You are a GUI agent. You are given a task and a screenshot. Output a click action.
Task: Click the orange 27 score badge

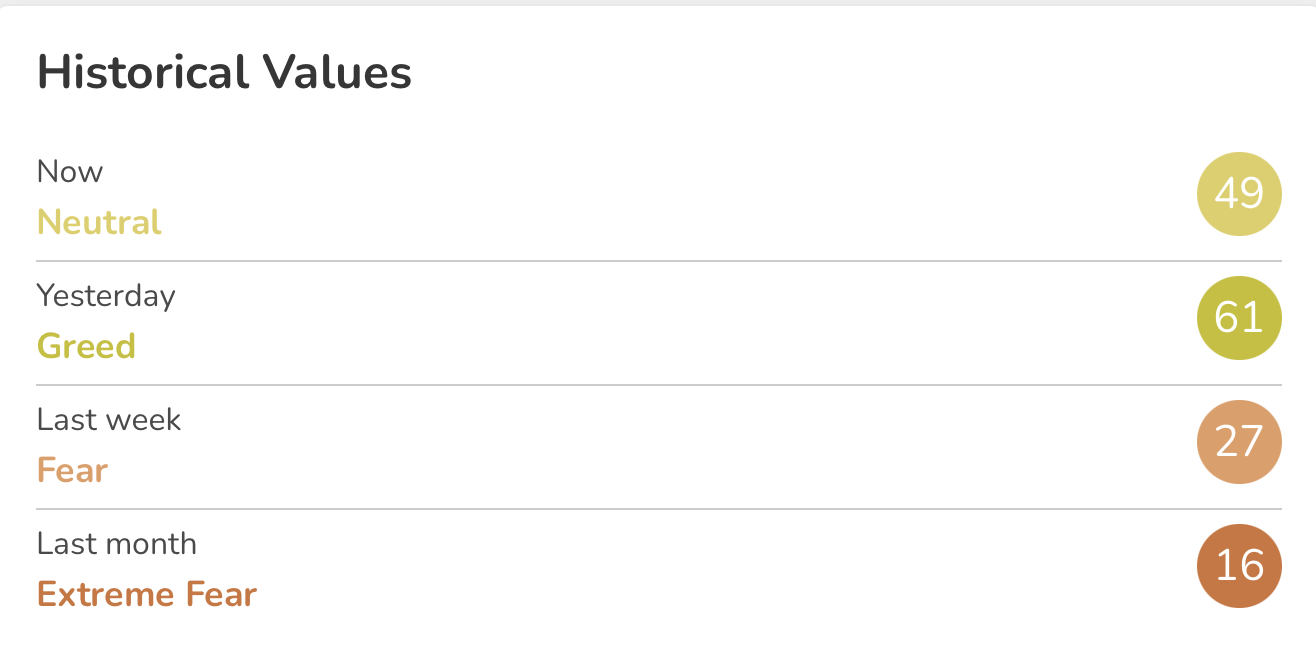click(1239, 442)
